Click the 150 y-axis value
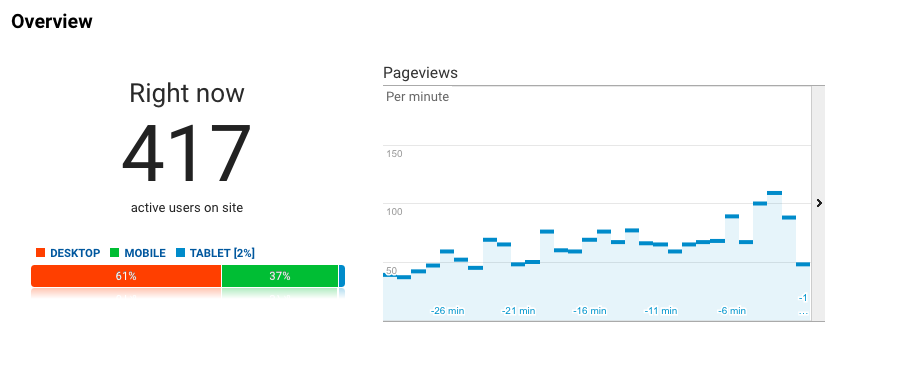899x381 pixels. pos(394,154)
